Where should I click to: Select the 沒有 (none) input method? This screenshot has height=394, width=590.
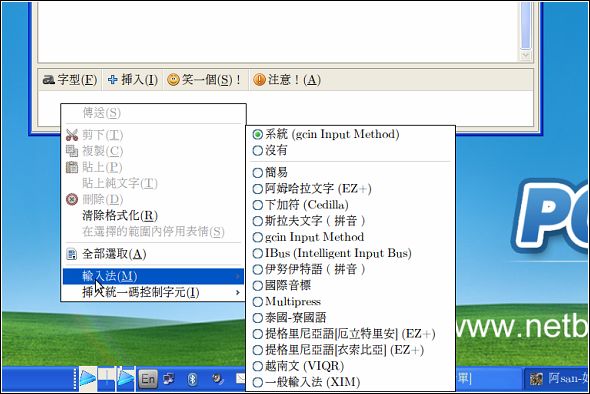point(350,151)
